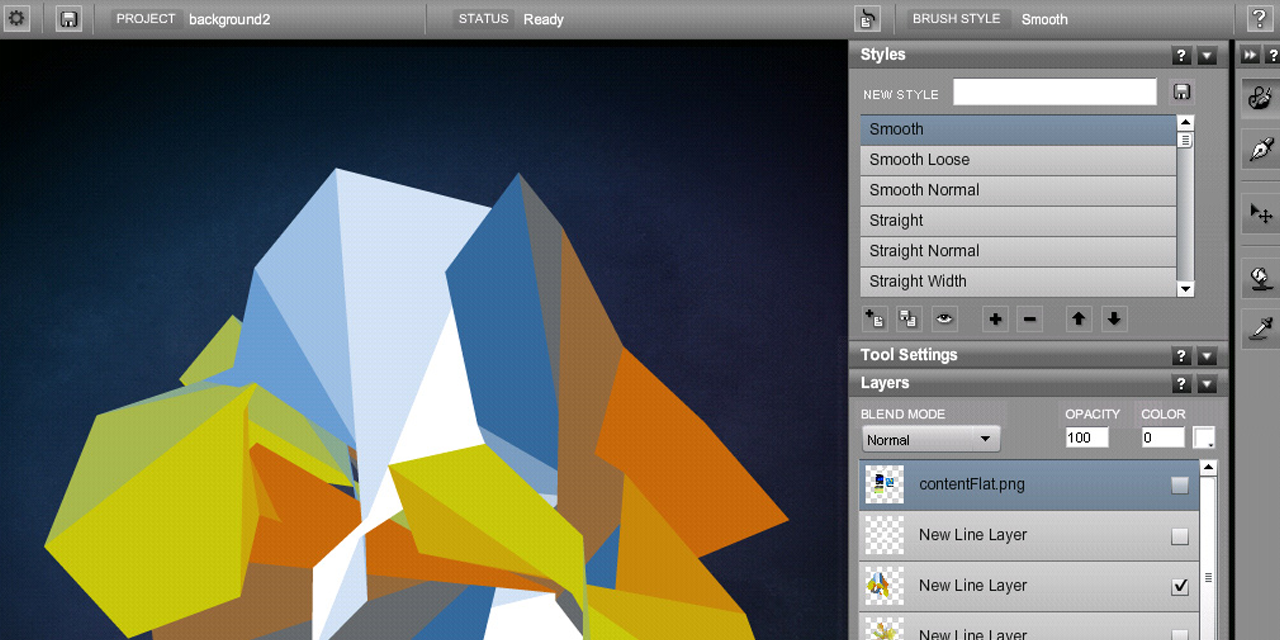Viewport: 1280px width, 640px height.
Task: Uncheck the visible New Line Layer checkbox
Action: click(x=1179, y=586)
